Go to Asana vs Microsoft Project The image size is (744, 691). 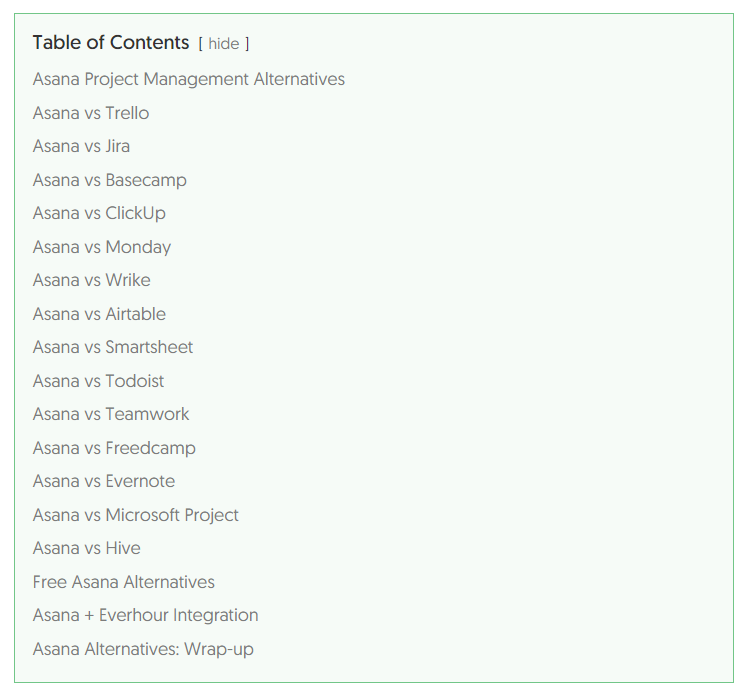136,515
